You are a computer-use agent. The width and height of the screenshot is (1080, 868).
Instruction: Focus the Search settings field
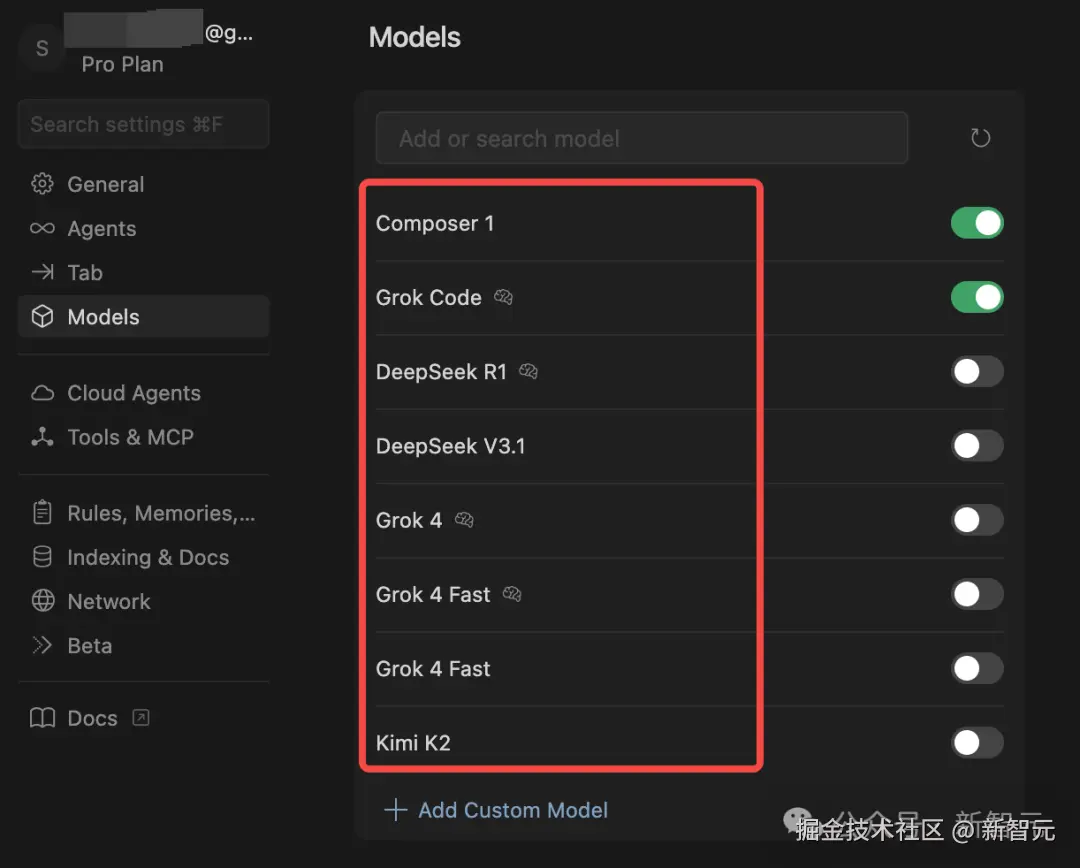tap(143, 125)
